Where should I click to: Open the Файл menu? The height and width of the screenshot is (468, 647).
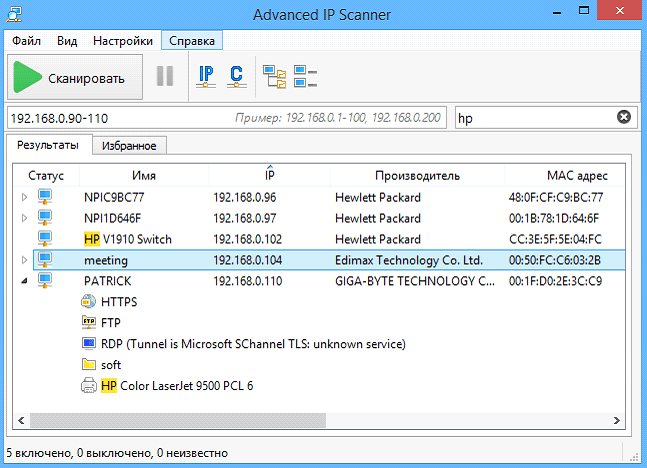[x=26, y=41]
